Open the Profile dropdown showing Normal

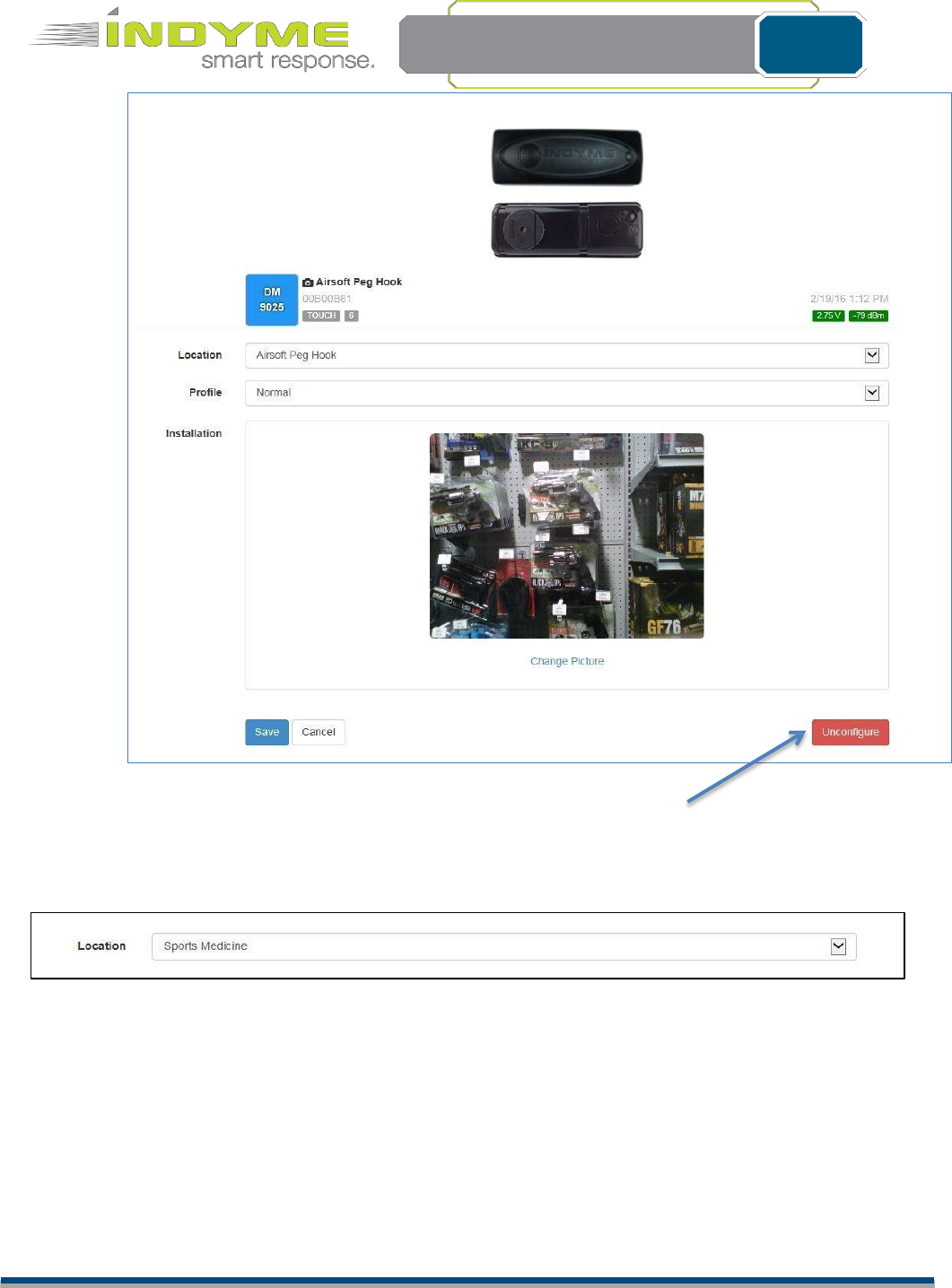click(567, 393)
